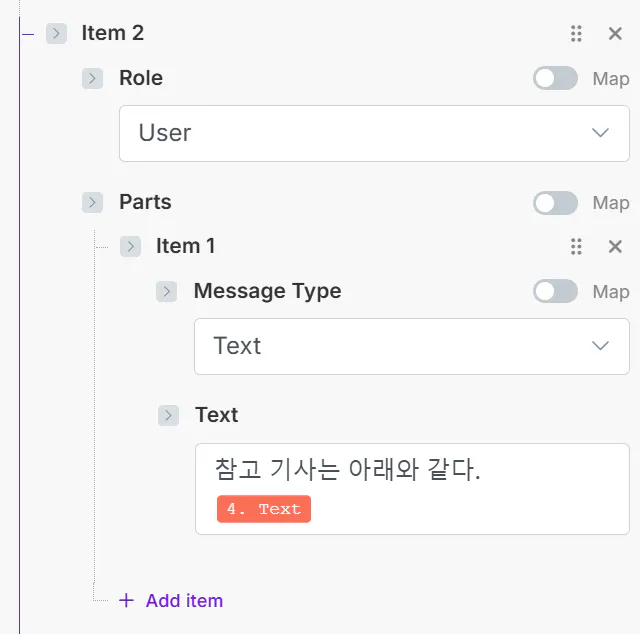
Task: Toggle the Map switch for Role
Action: 555,79
